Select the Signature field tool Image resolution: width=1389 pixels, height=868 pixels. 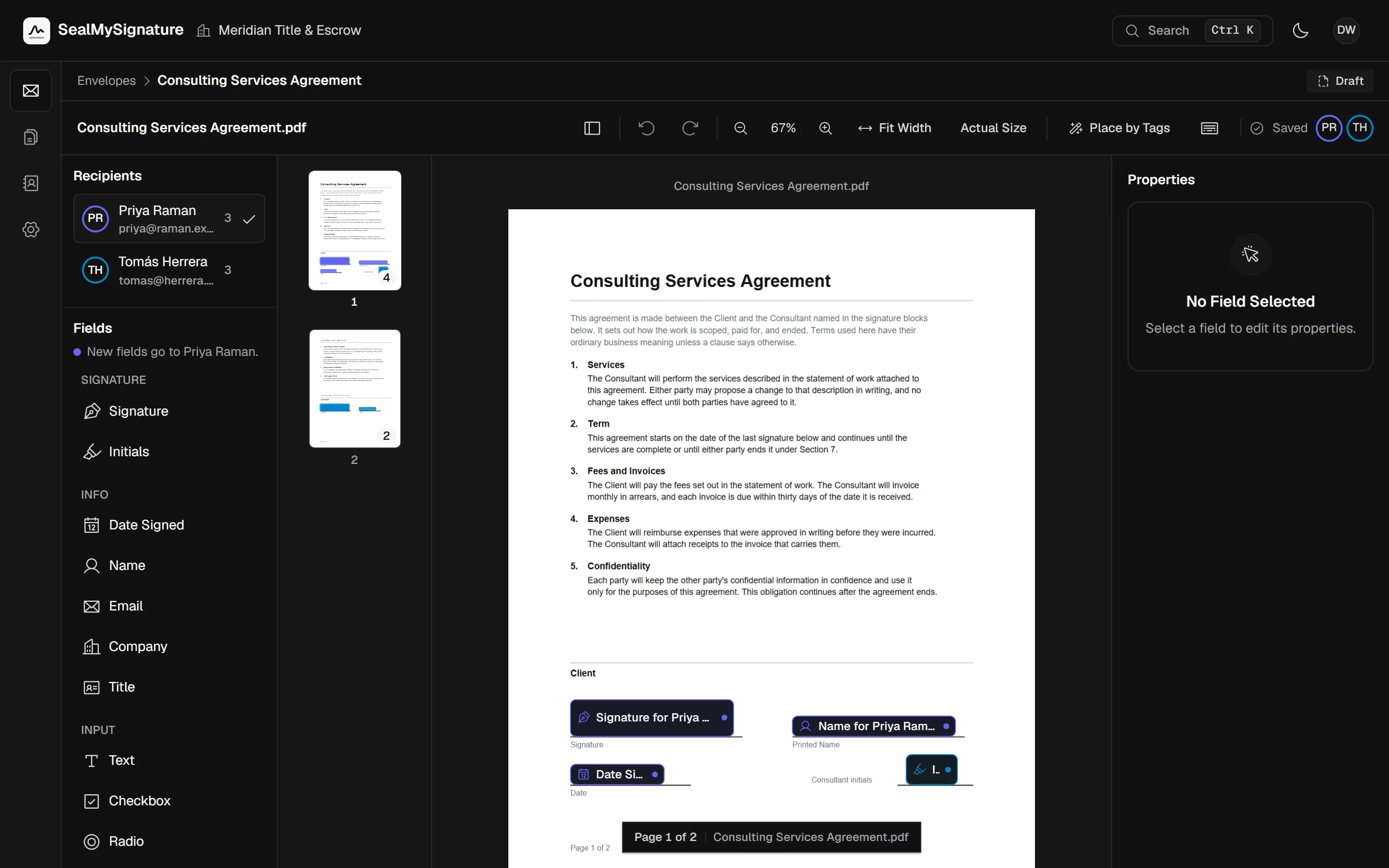click(x=169, y=411)
